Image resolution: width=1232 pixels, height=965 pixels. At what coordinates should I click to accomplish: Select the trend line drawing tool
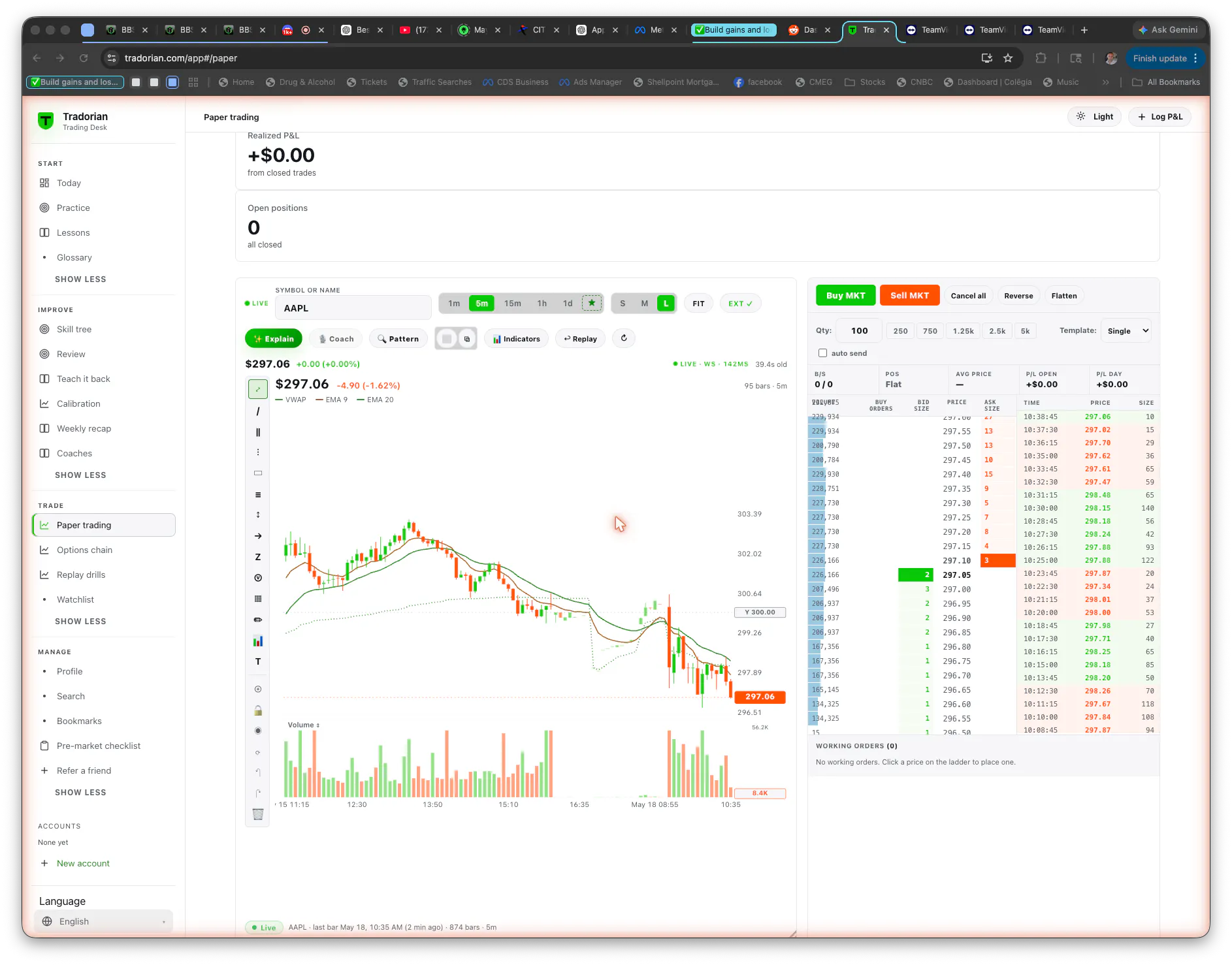[x=258, y=411]
